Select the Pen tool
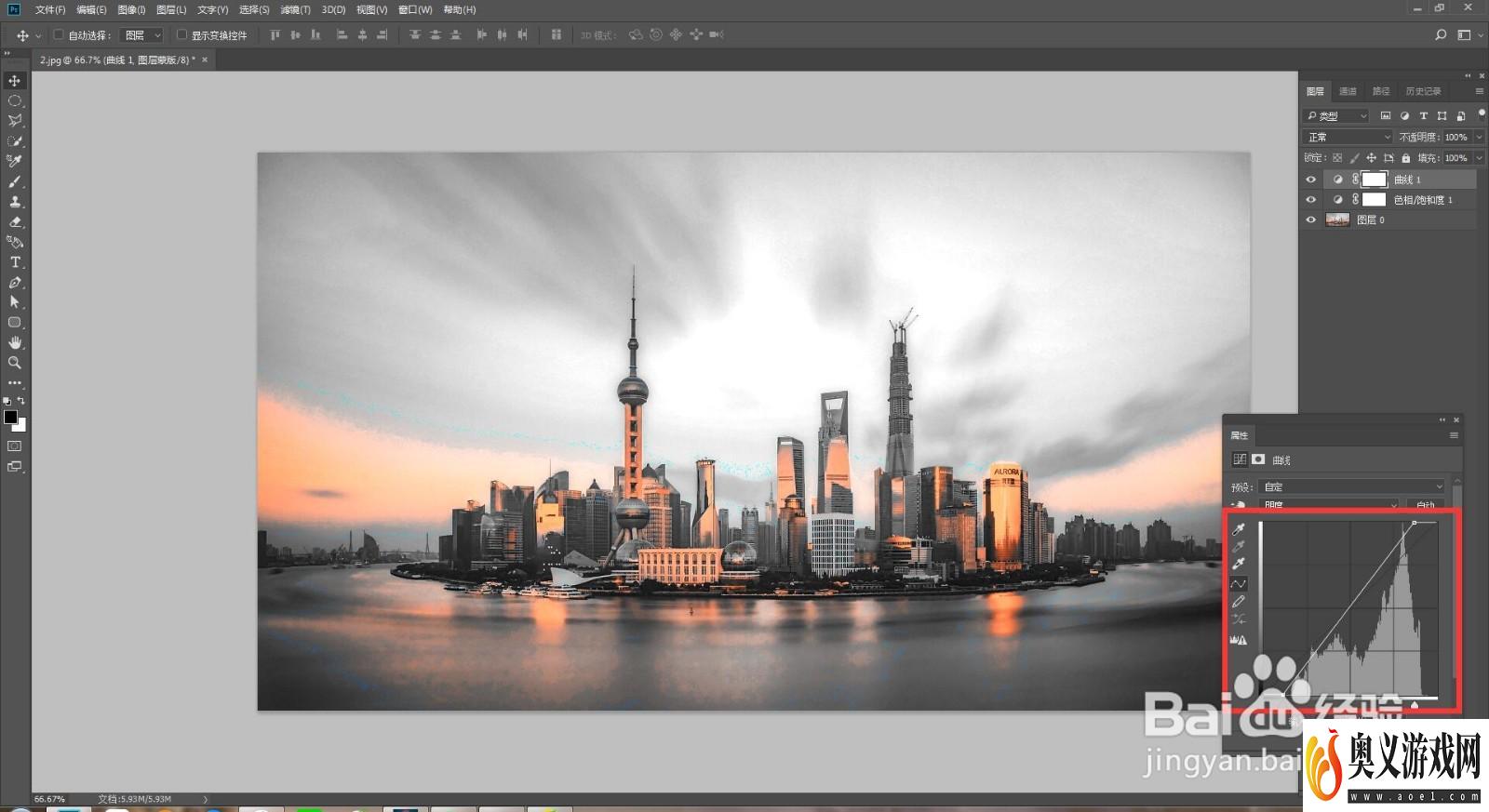 (x=15, y=282)
